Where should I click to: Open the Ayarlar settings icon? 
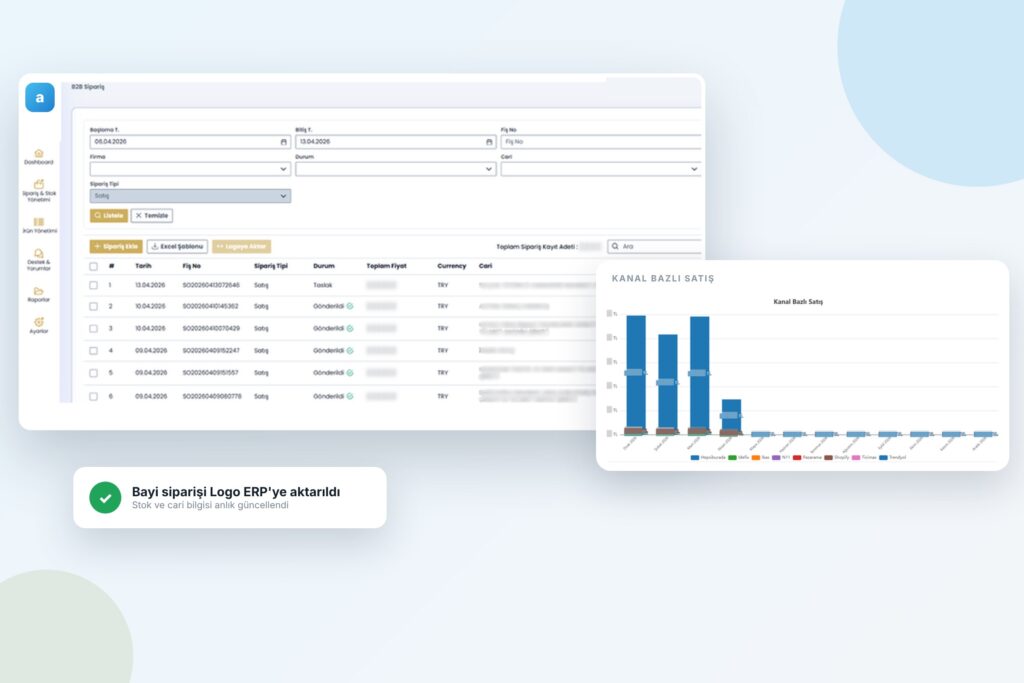39,322
